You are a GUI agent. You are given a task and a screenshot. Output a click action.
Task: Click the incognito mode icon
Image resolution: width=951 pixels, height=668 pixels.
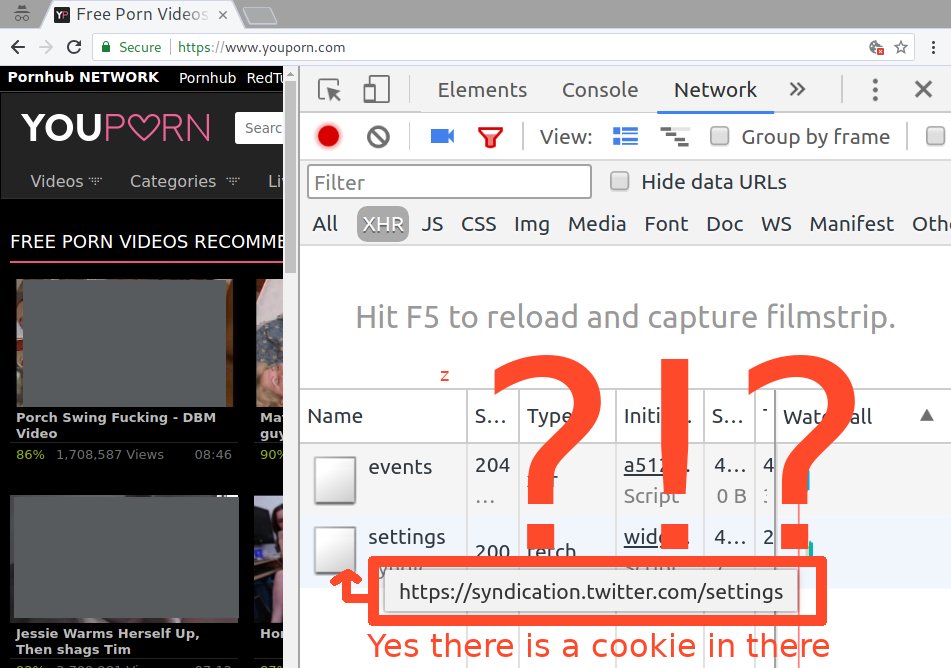[x=22, y=13]
